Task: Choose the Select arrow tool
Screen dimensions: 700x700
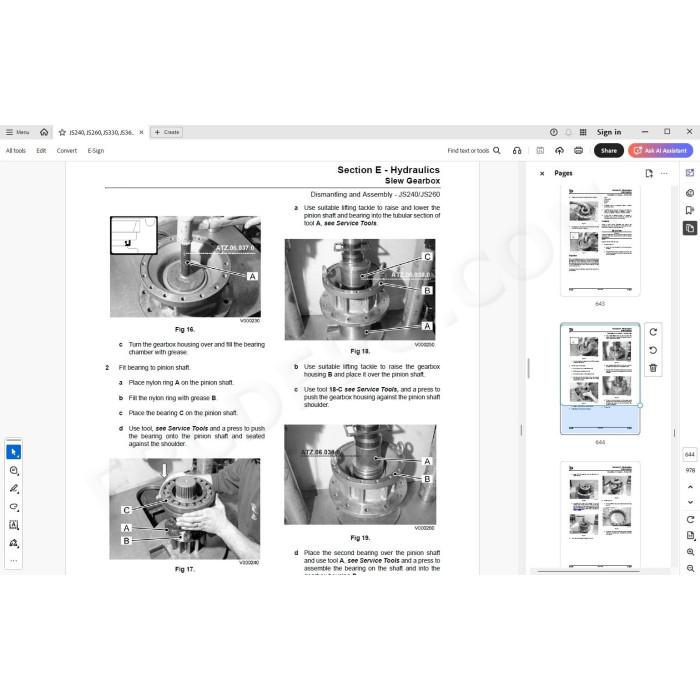Action: click(13, 452)
